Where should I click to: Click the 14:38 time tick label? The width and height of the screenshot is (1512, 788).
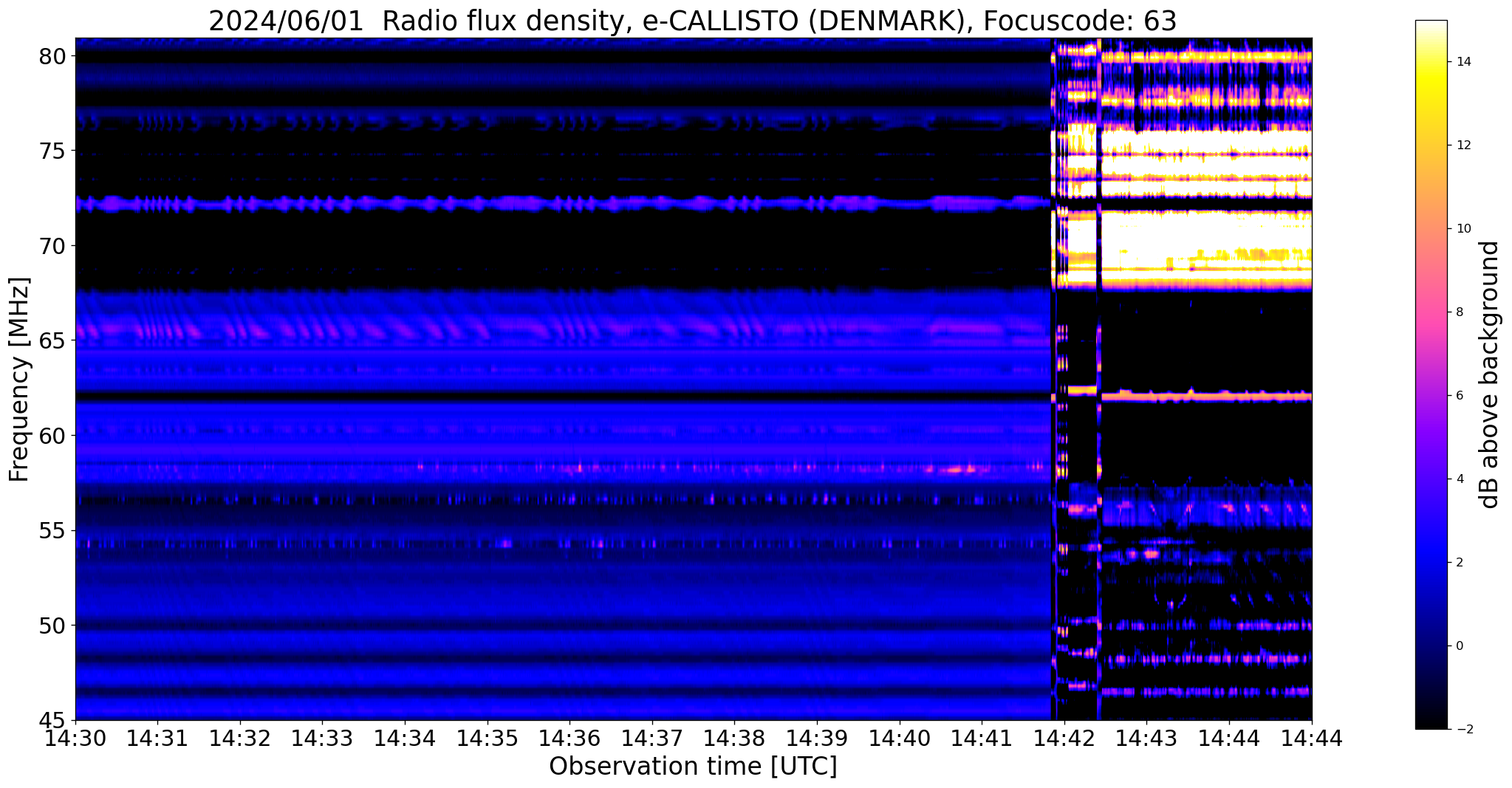tap(735, 737)
